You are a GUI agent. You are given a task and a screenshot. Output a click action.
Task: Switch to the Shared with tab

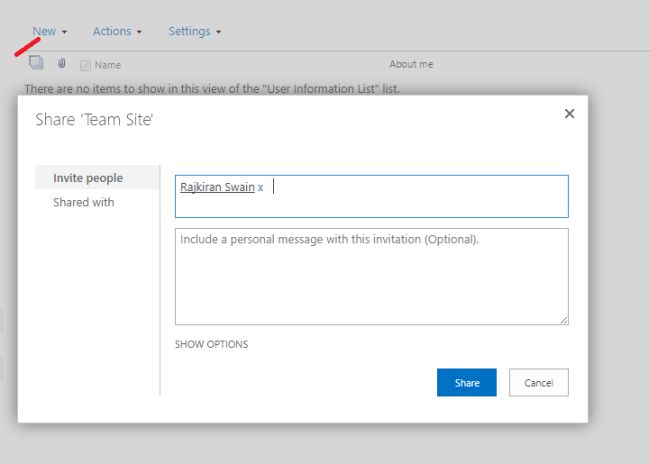click(x=83, y=202)
